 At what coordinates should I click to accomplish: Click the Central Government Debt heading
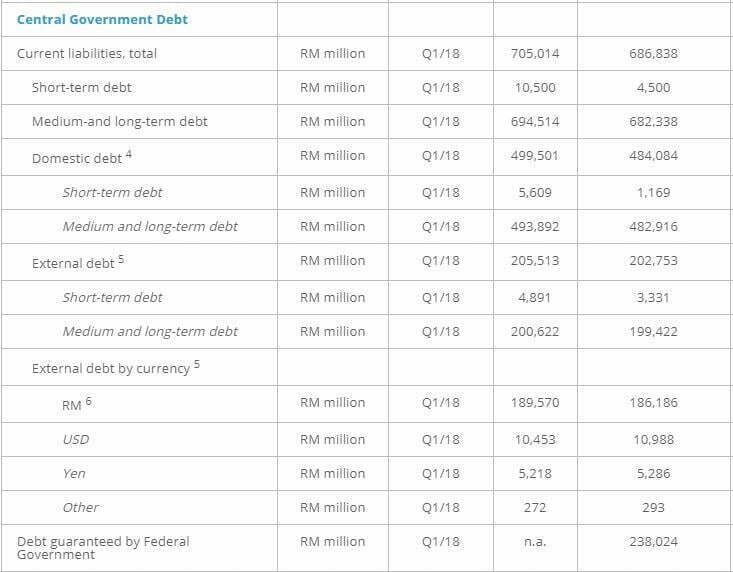tap(102, 20)
